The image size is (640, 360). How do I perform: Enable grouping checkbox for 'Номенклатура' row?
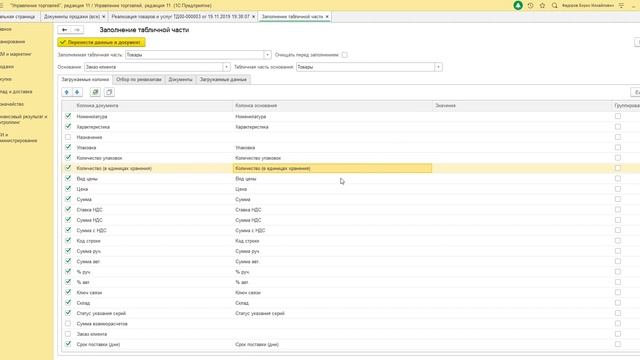[618, 116]
